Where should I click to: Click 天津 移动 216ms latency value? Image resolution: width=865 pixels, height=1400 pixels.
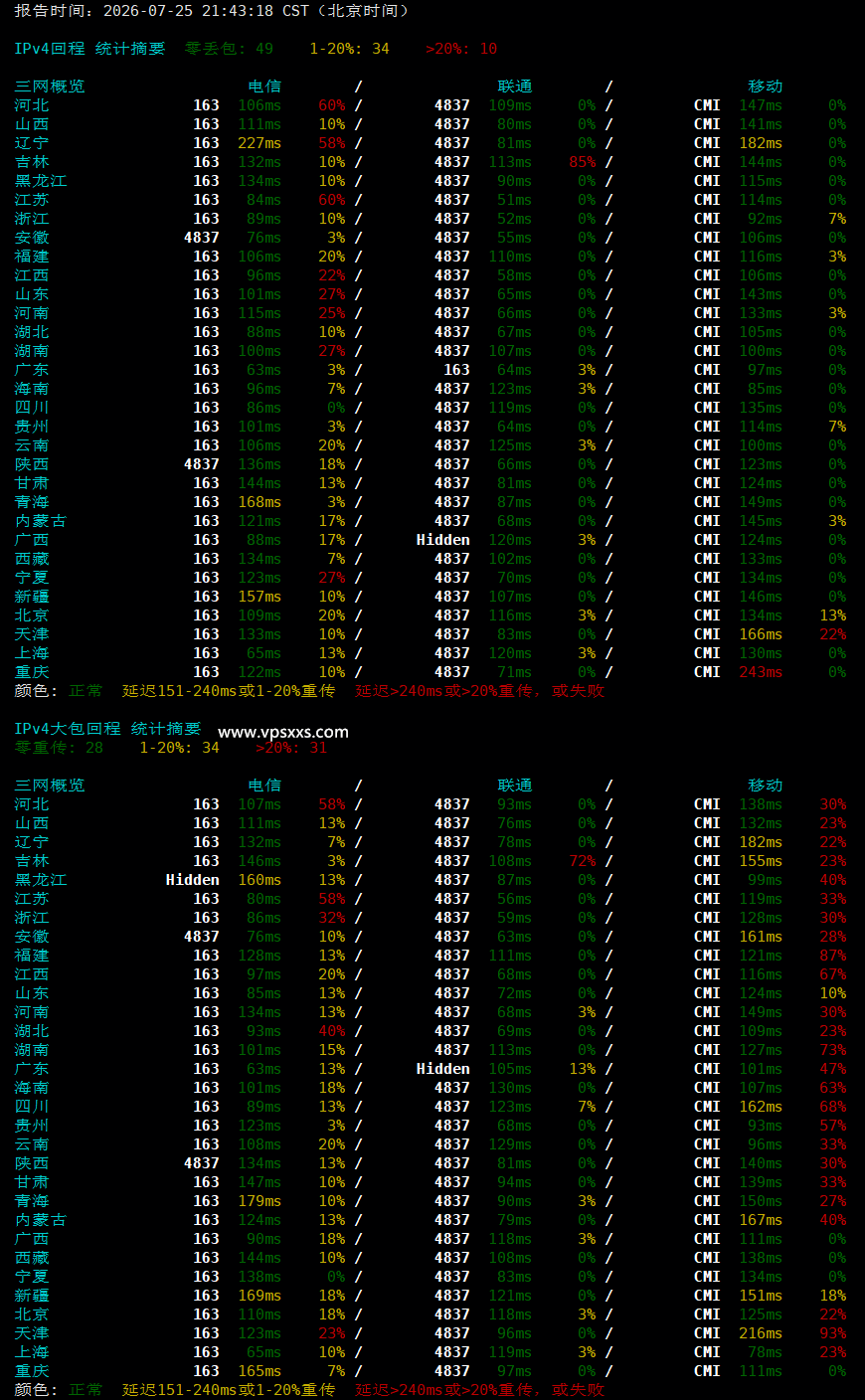point(761,1333)
